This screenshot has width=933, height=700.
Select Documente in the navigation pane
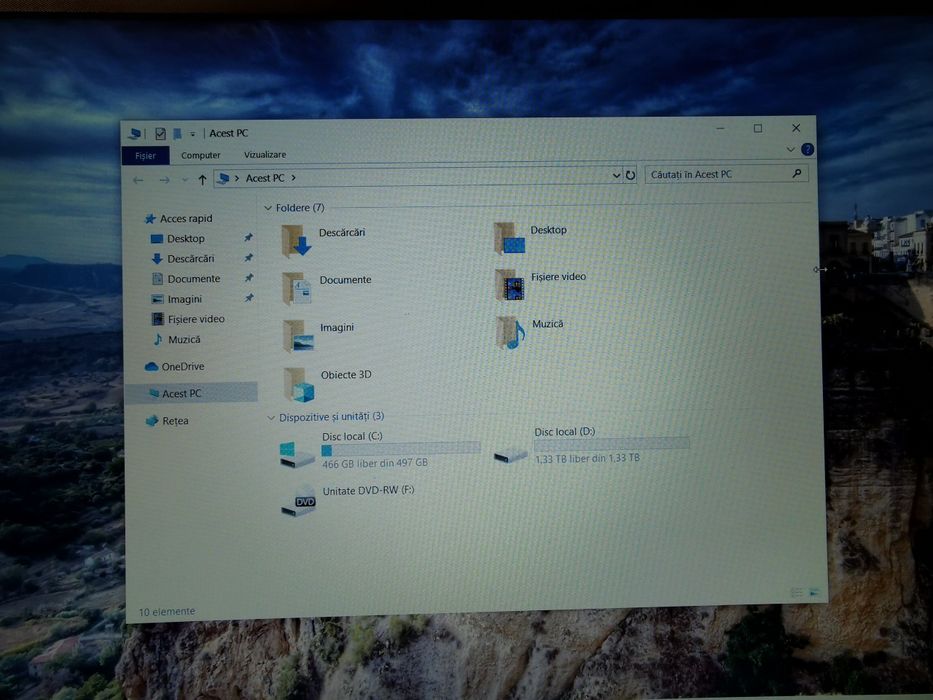click(186, 279)
